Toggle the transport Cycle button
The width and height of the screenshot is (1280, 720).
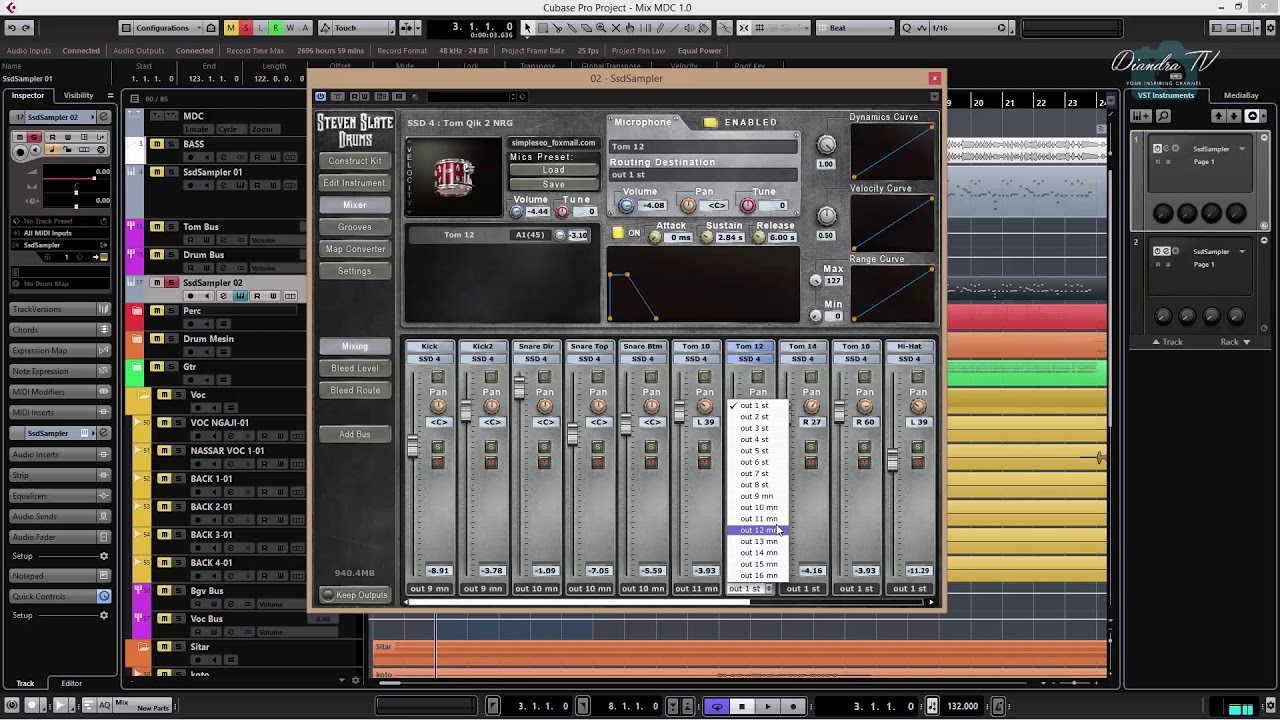pyautogui.click(x=717, y=707)
